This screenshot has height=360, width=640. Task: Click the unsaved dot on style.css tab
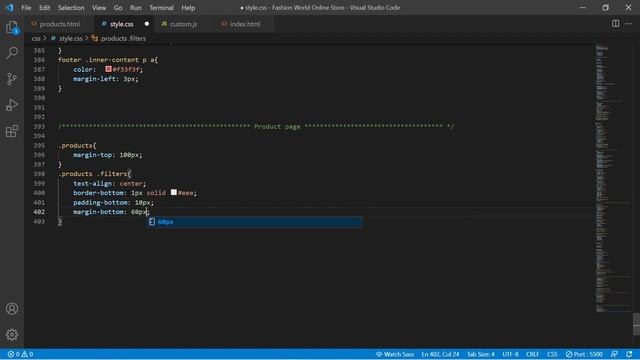[x=147, y=24]
